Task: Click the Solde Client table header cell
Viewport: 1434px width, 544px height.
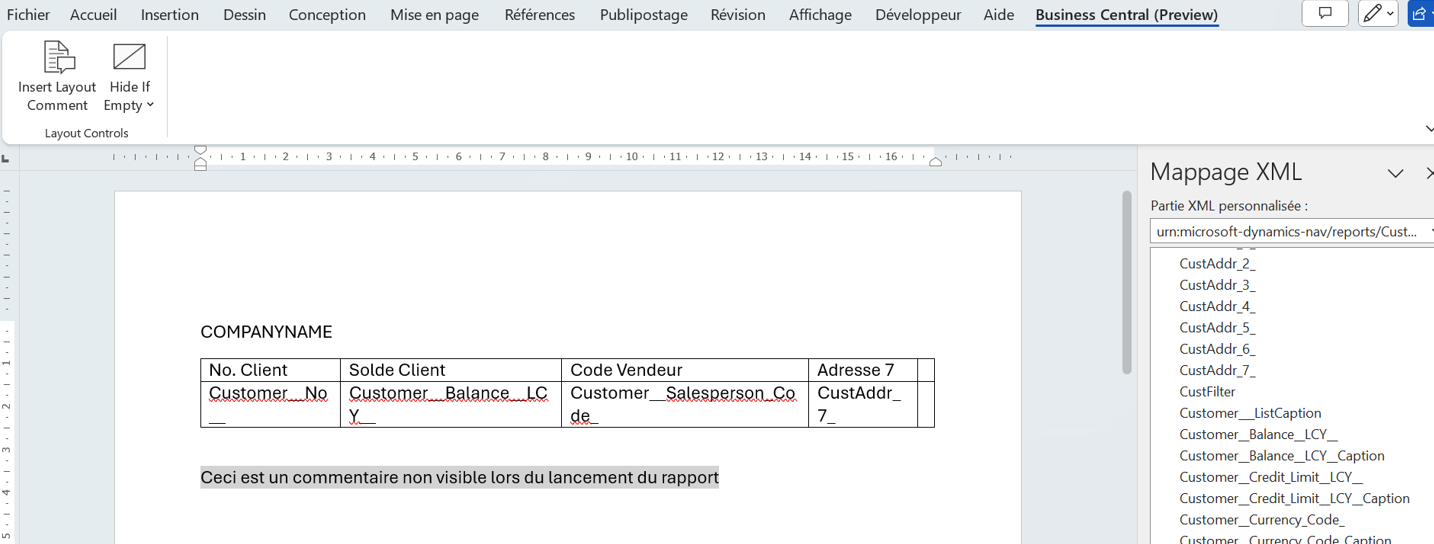Action: (397, 370)
